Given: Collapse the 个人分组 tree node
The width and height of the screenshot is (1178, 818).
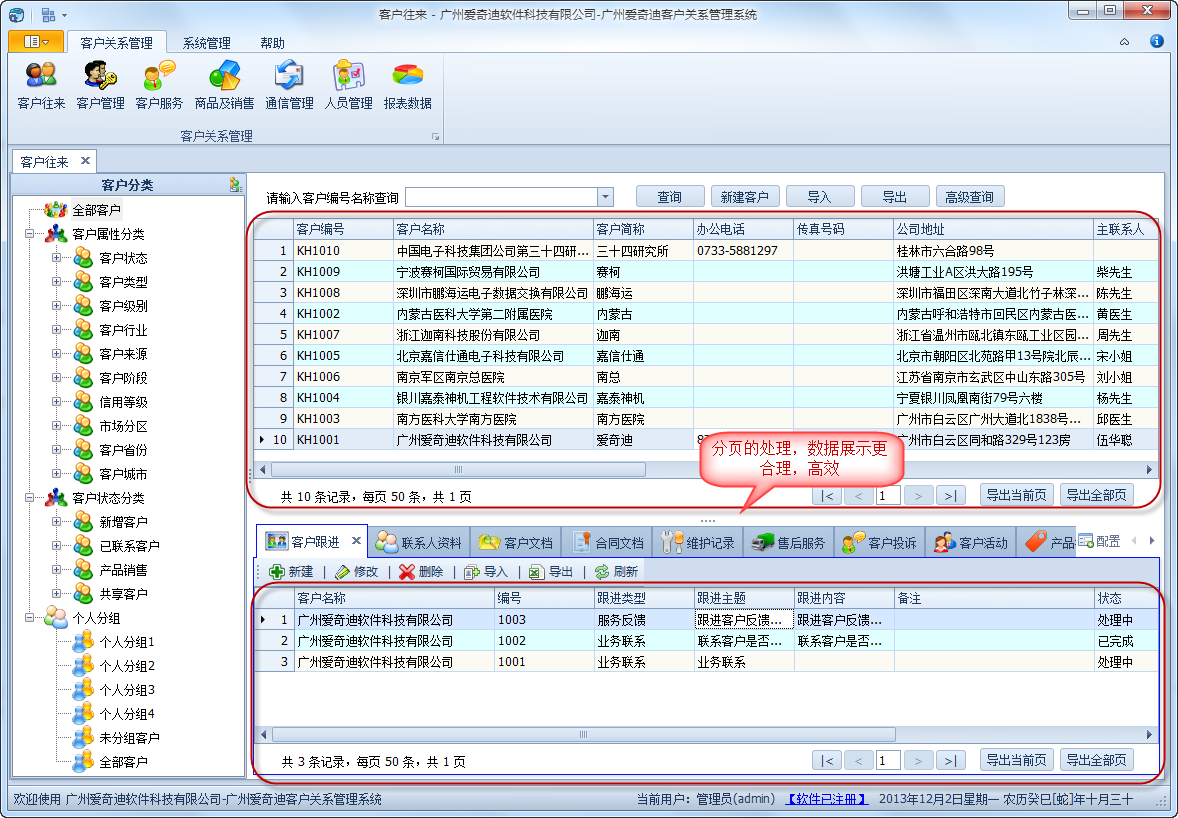Looking at the screenshot, I should 29,617.
